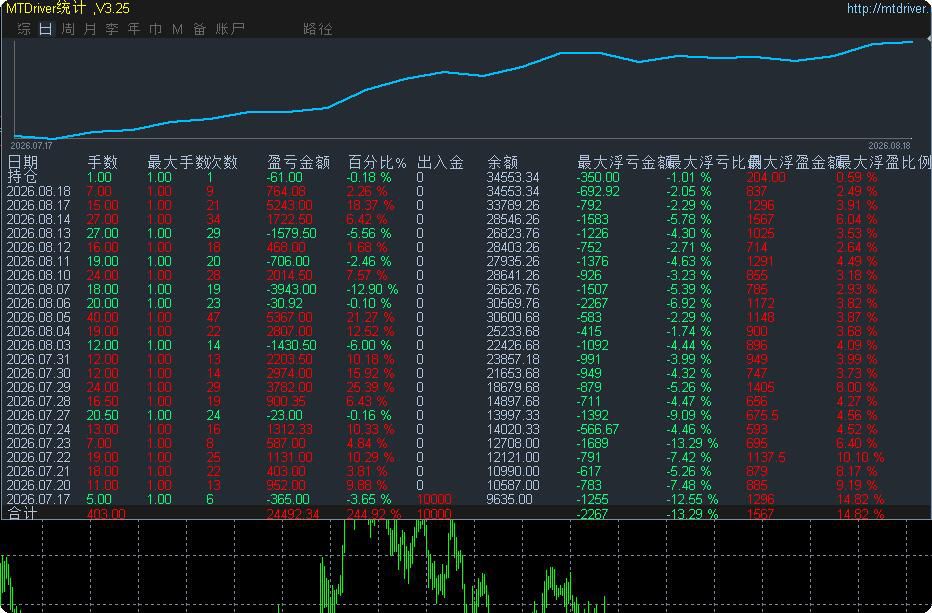Select the 2026.07.21 date row

click(x=39, y=471)
